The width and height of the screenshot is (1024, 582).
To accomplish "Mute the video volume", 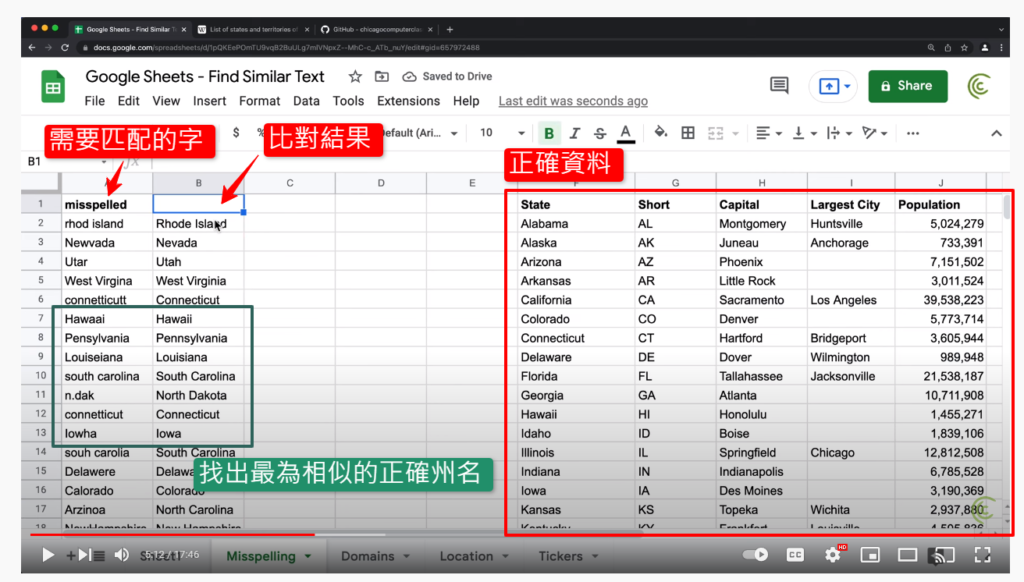I will 121,555.
